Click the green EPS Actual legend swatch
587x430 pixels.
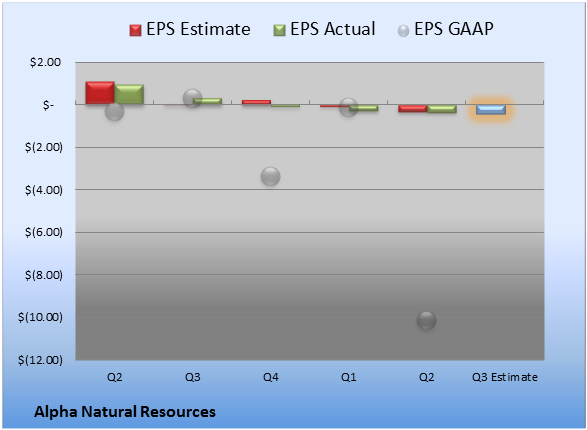(x=279, y=30)
